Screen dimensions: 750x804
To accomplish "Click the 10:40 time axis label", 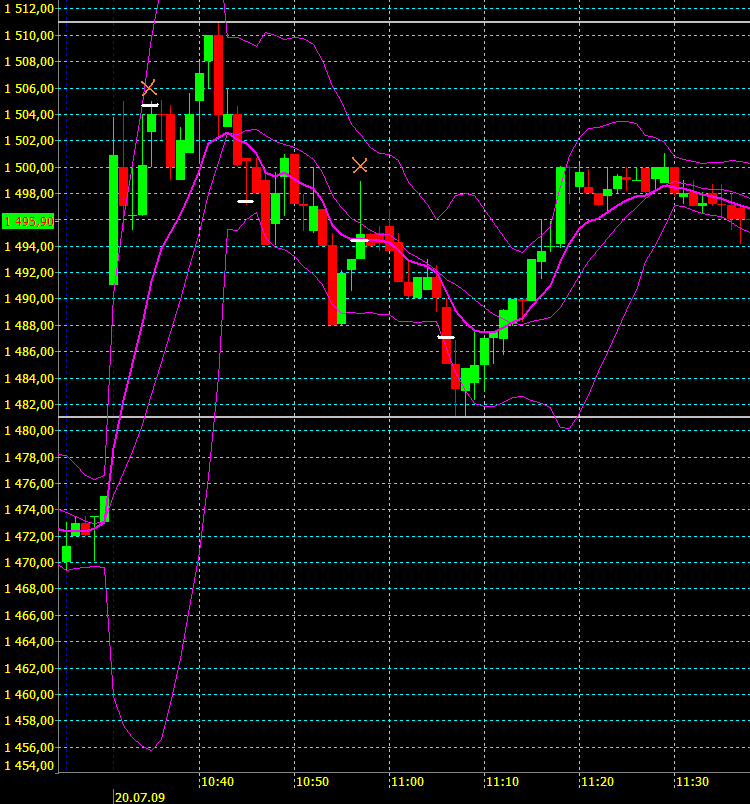I will [x=217, y=782].
